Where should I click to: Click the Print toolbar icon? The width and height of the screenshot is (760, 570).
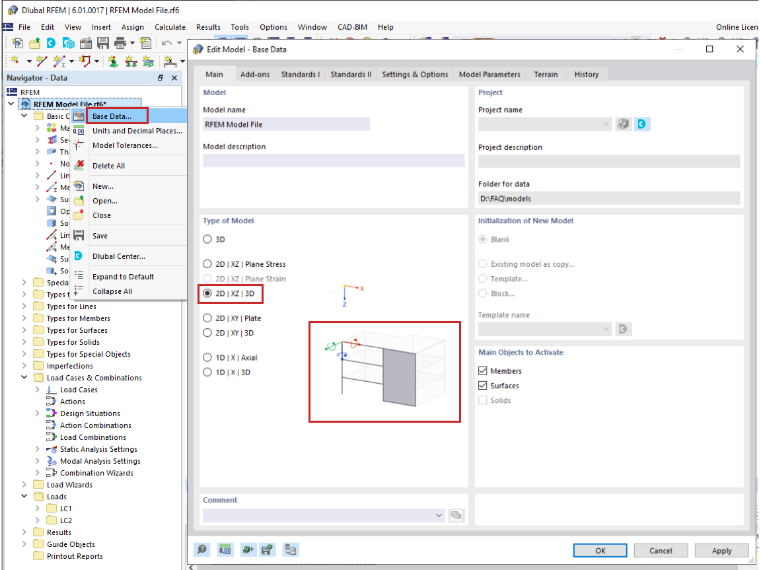120,43
